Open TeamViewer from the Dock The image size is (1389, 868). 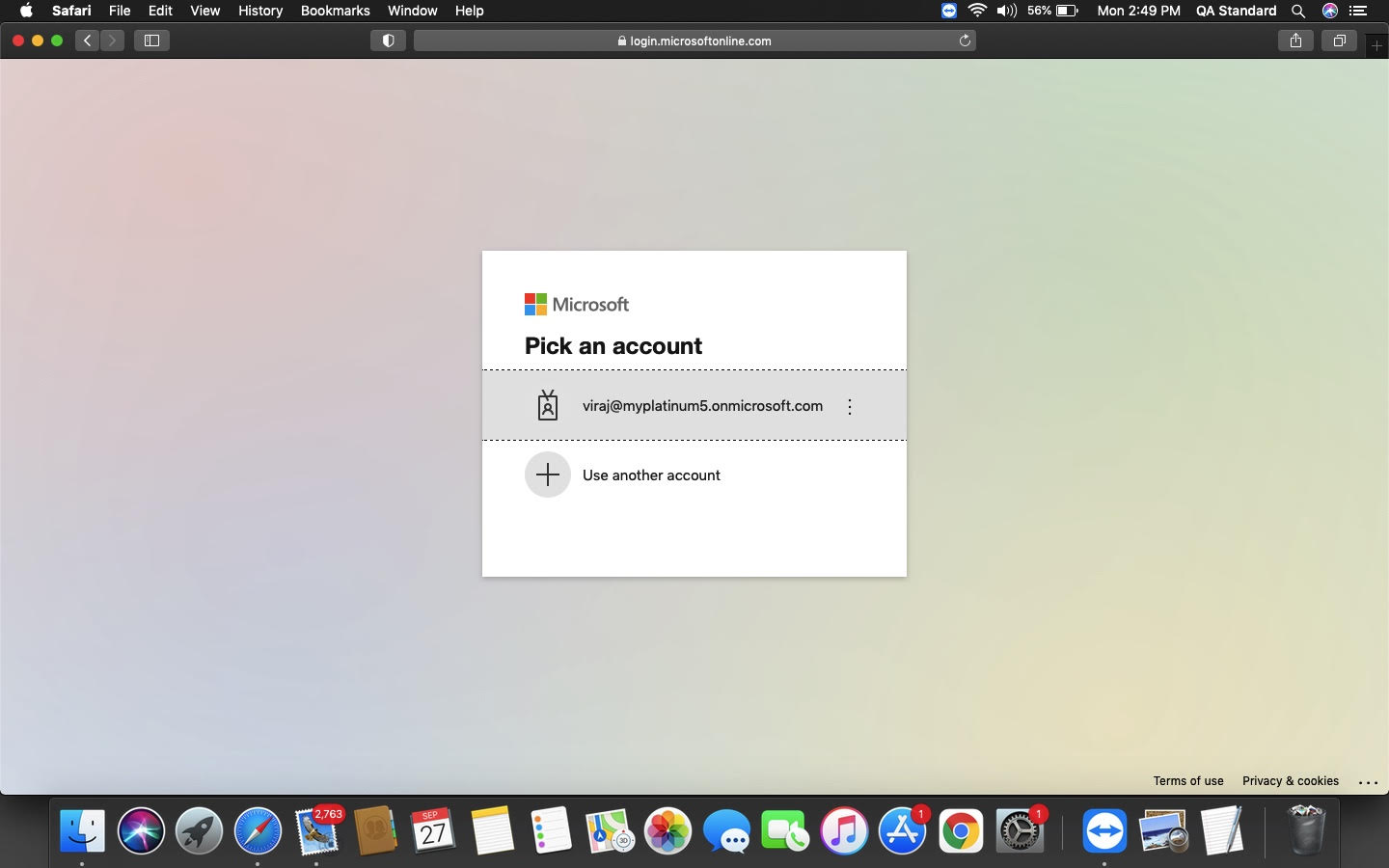(x=1104, y=831)
